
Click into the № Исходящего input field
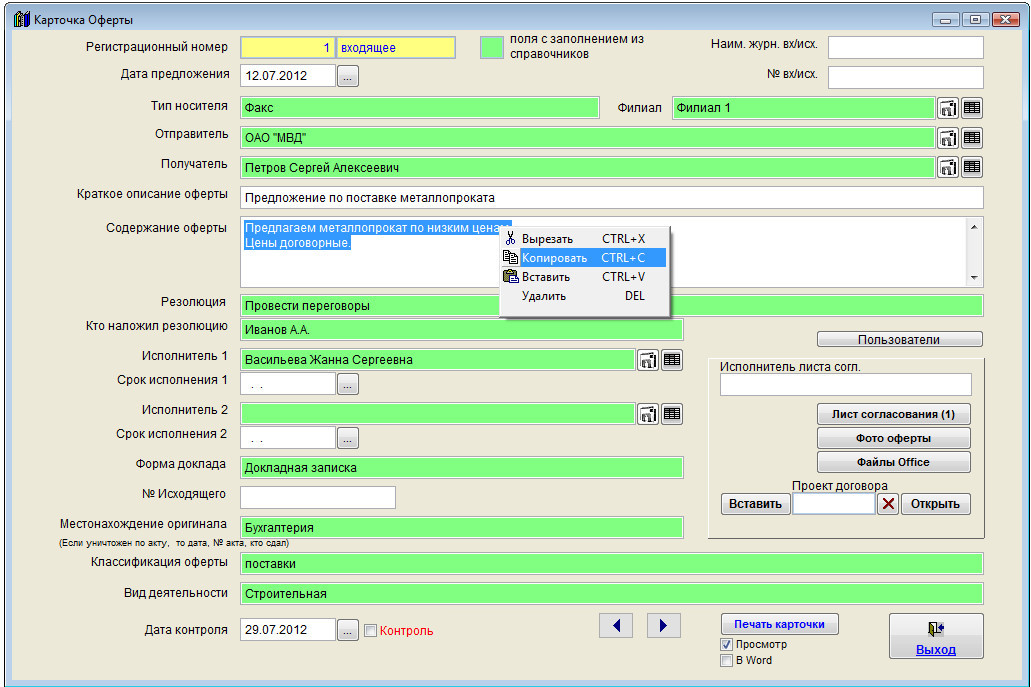coord(318,497)
